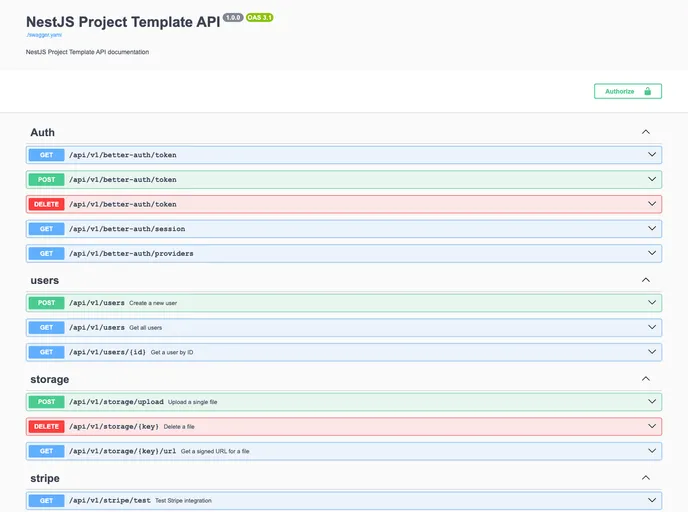Expand chevron for Get a signed URL
The width and height of the screenshot is (688, 512).
click(x=652, y=451)
